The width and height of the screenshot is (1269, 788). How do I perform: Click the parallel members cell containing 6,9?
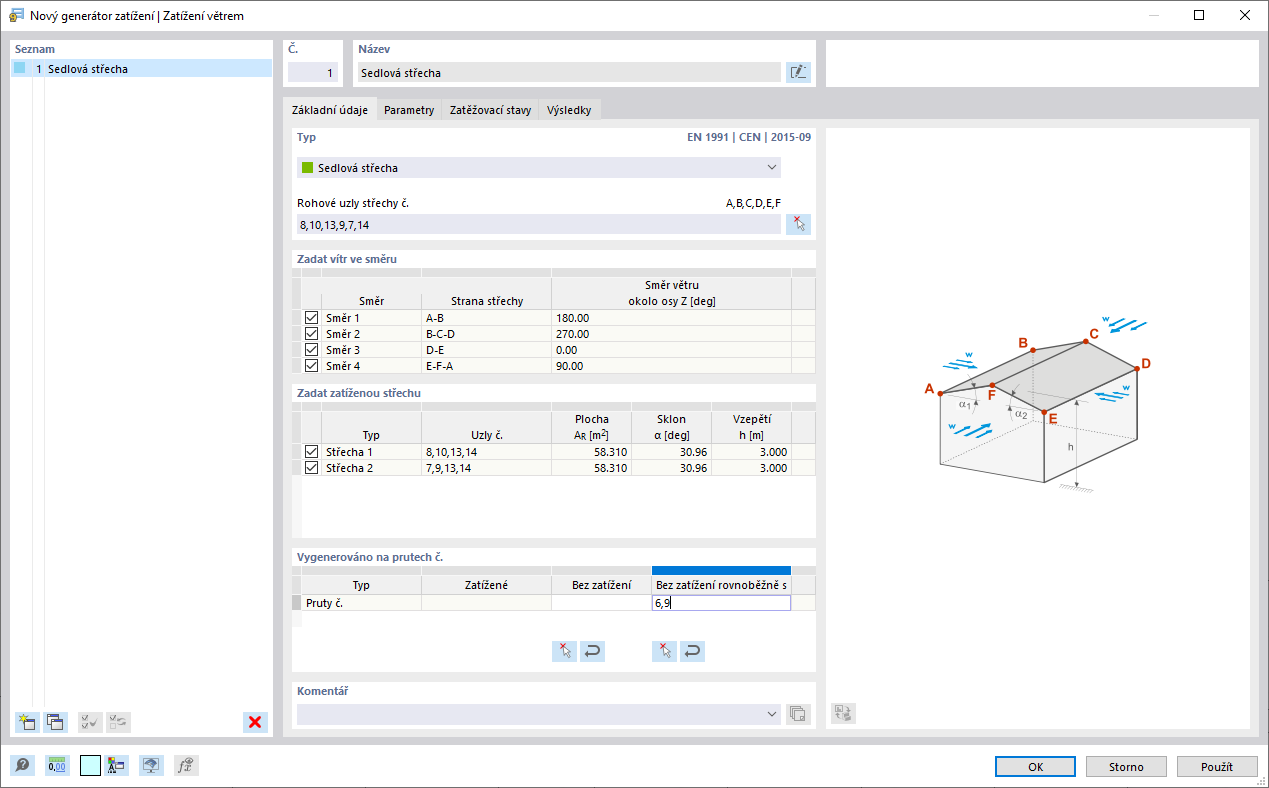(721, 603)
